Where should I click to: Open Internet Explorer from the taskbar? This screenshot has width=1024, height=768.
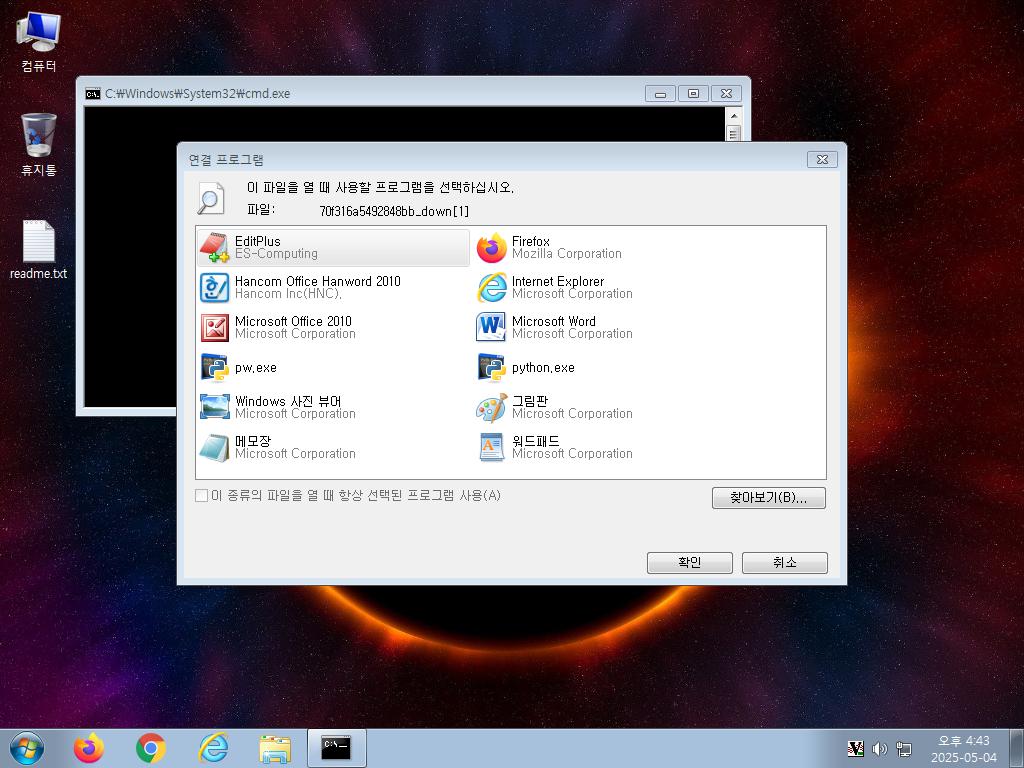tap(213, 748)
